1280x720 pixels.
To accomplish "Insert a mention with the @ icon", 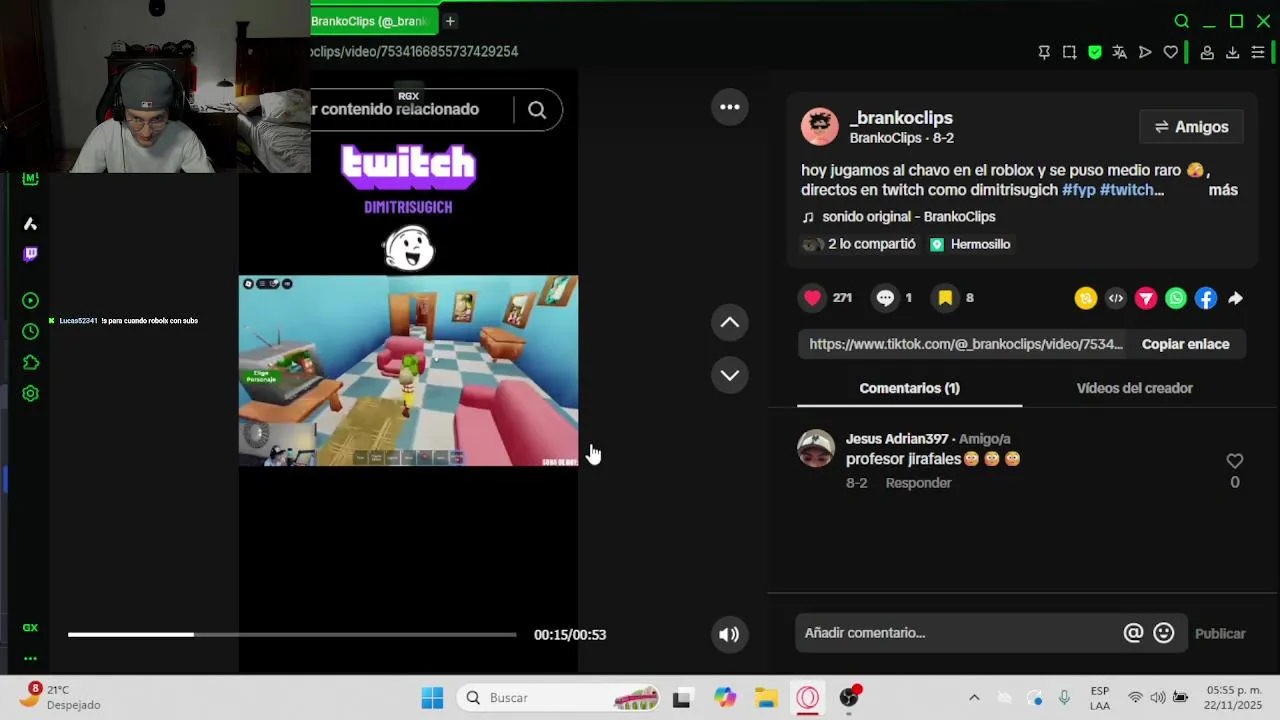I will 1133,633.
